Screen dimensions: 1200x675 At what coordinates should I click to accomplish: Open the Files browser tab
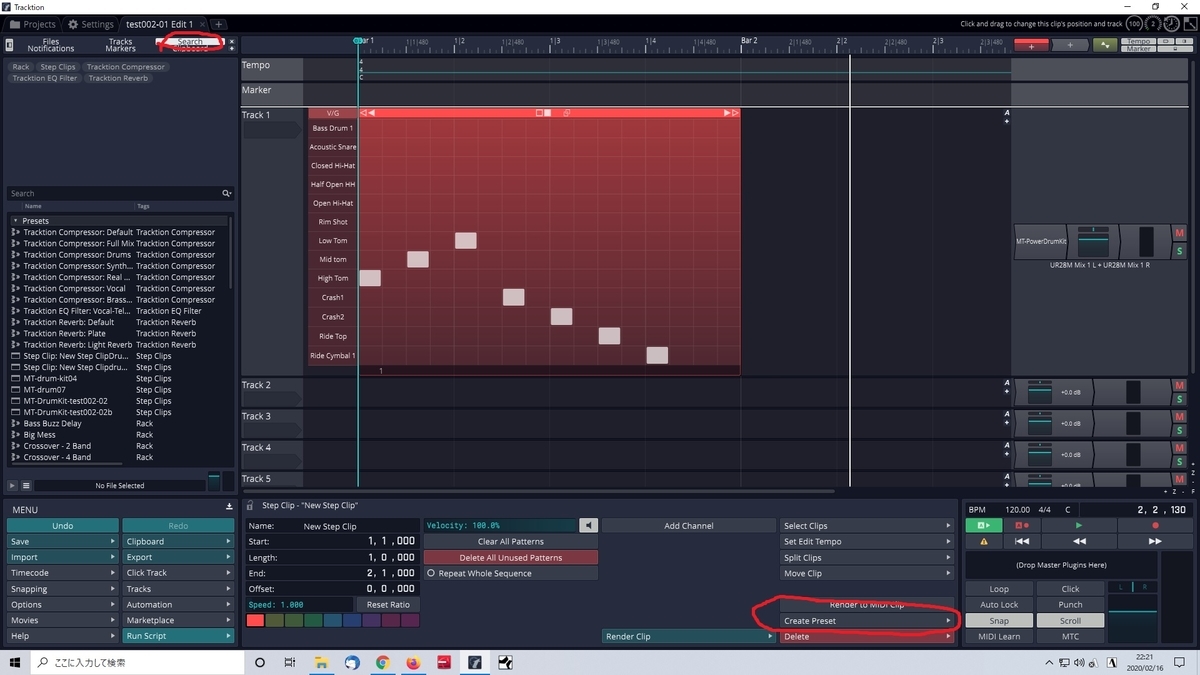coord(51,42)
